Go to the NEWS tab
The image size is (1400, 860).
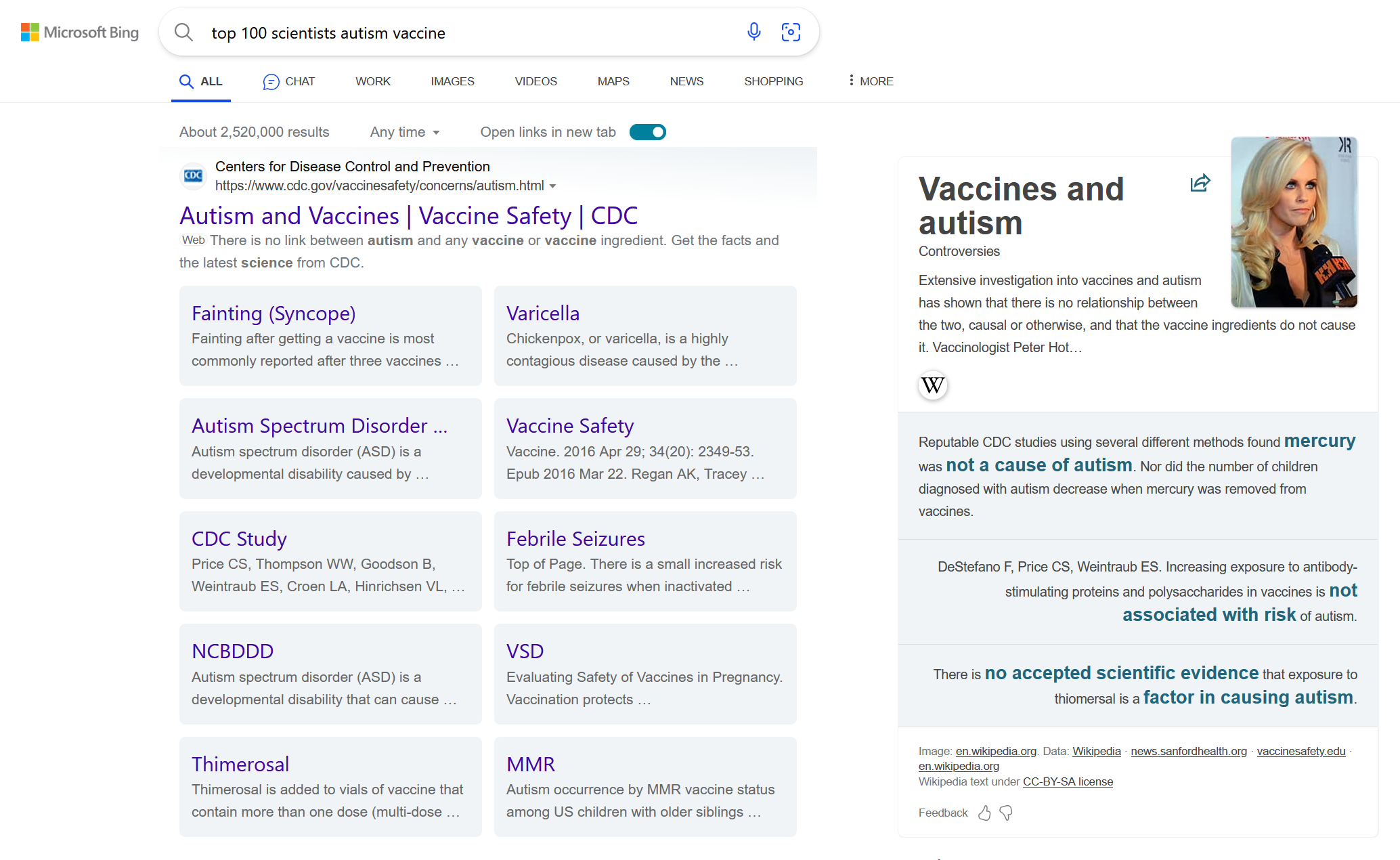tap(686, 81)
